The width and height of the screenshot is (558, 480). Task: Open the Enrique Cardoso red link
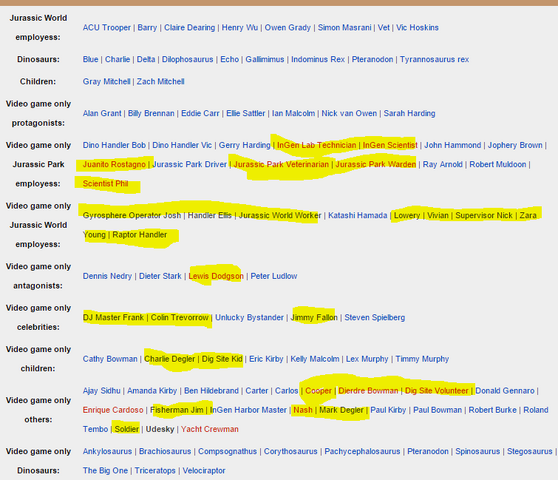point(113,410)
